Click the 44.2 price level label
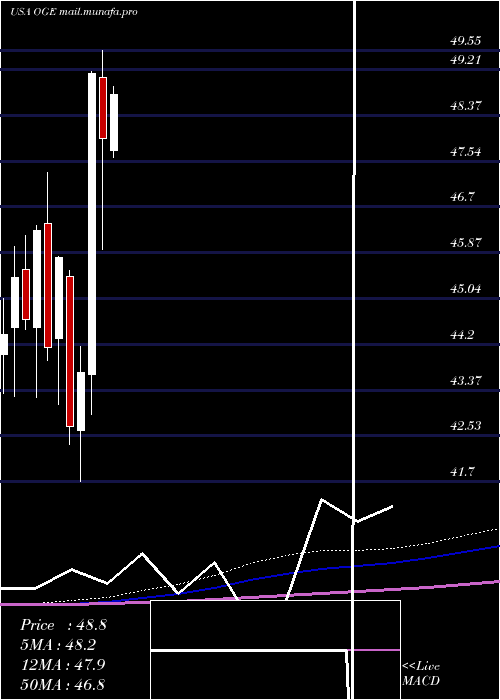 [x=462, y=335]
